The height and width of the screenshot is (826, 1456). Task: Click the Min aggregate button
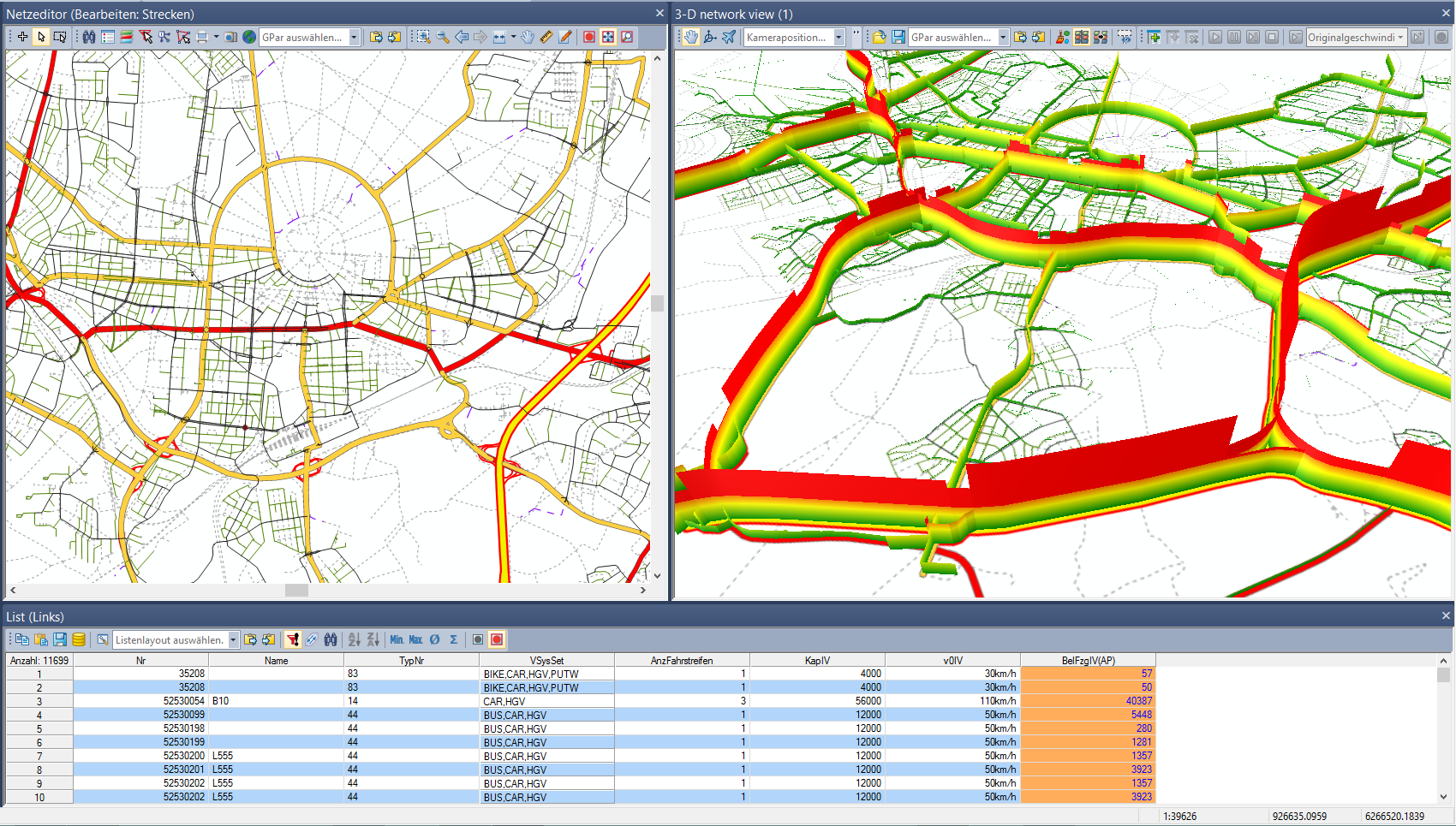tap(397, 639)
